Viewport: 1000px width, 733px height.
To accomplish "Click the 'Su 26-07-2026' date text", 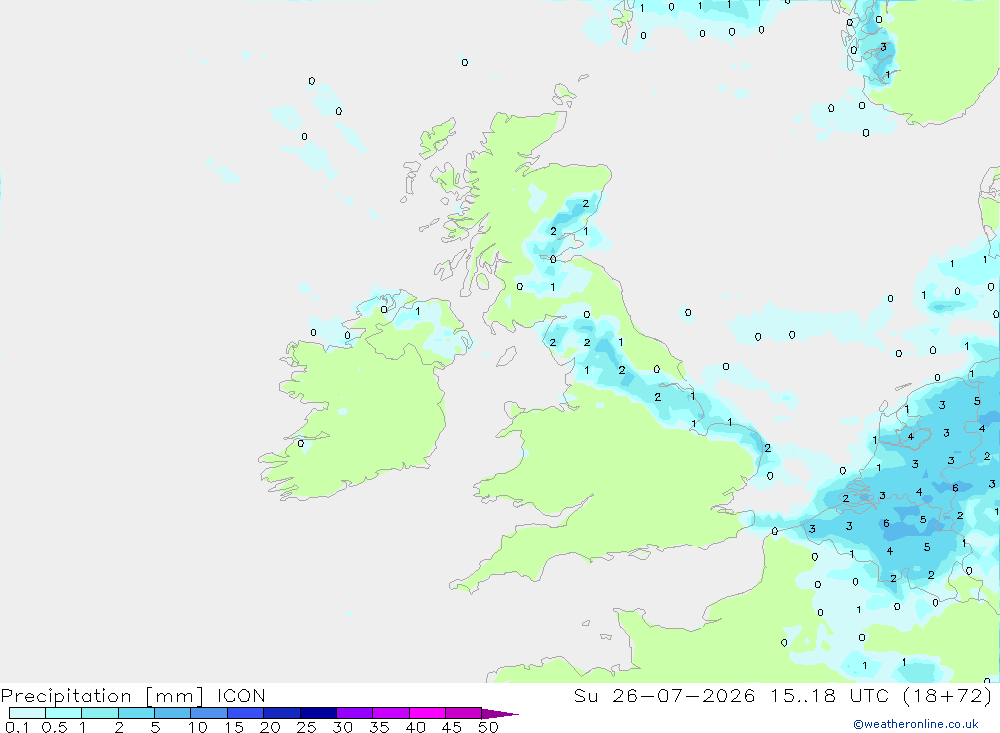I will 665,695.
